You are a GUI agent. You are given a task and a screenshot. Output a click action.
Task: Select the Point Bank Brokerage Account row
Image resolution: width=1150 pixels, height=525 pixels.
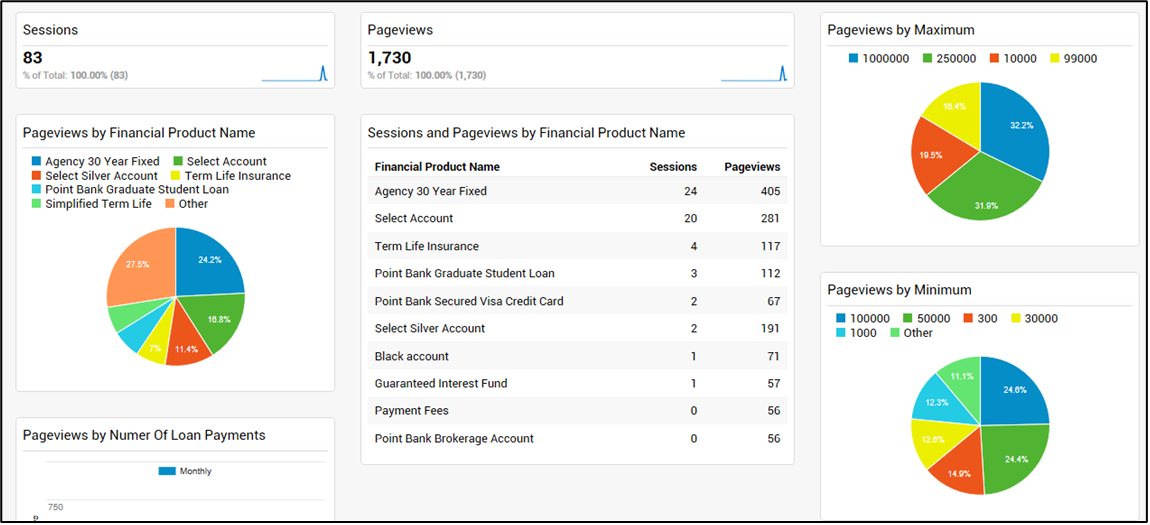point(576,438)
